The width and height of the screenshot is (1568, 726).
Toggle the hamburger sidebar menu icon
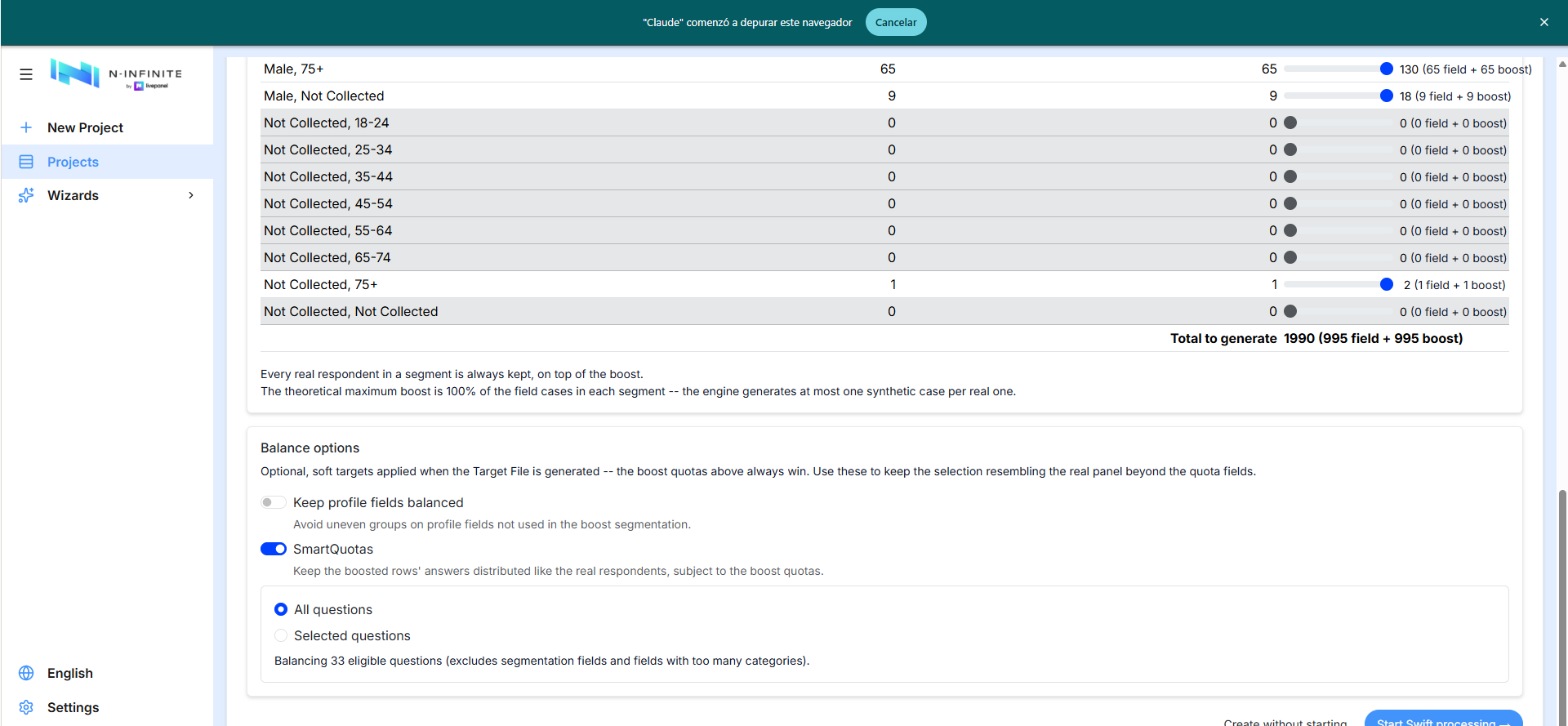point(26,74)
